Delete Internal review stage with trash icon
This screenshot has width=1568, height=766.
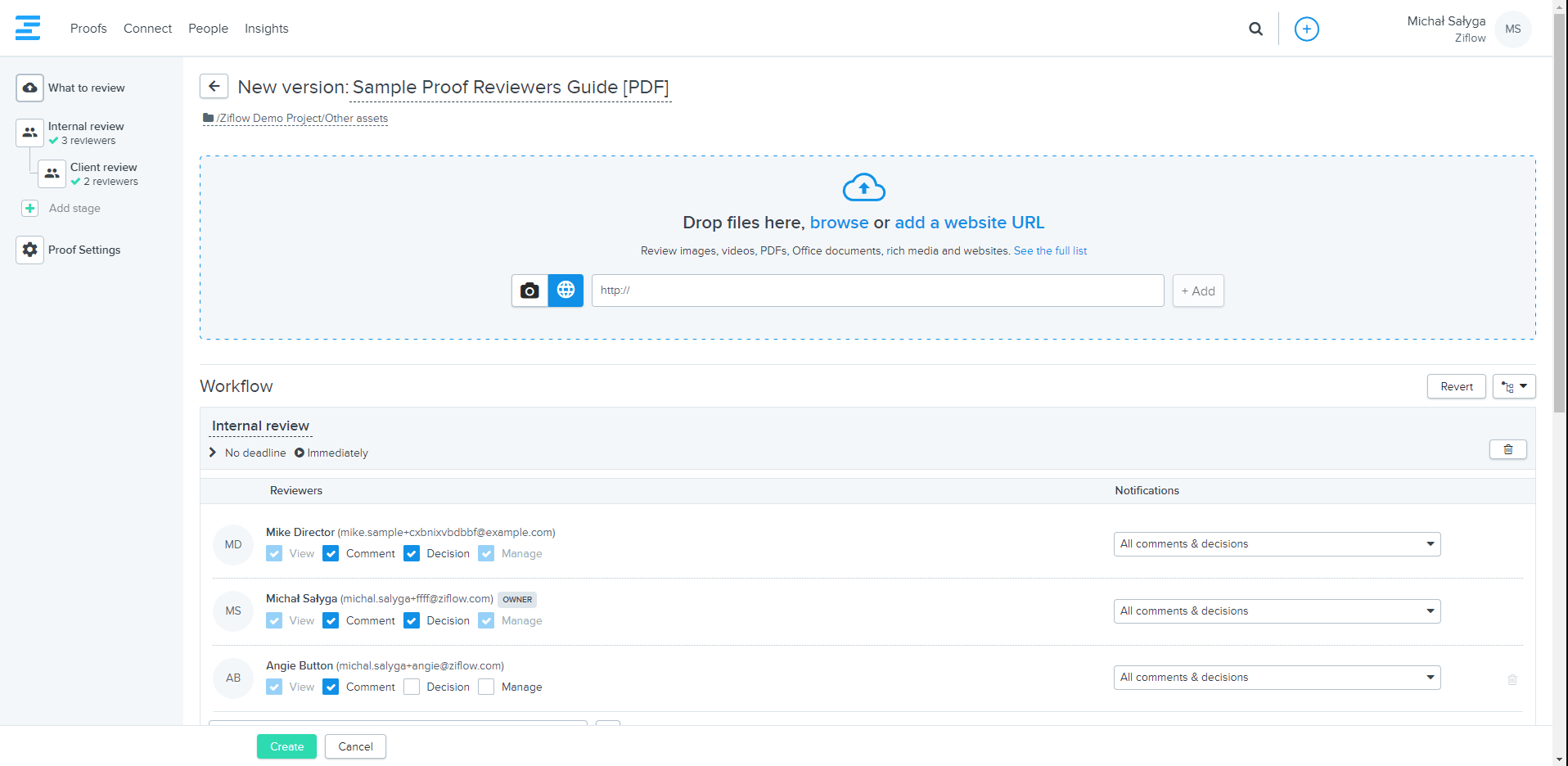[x=1507, y=449]
